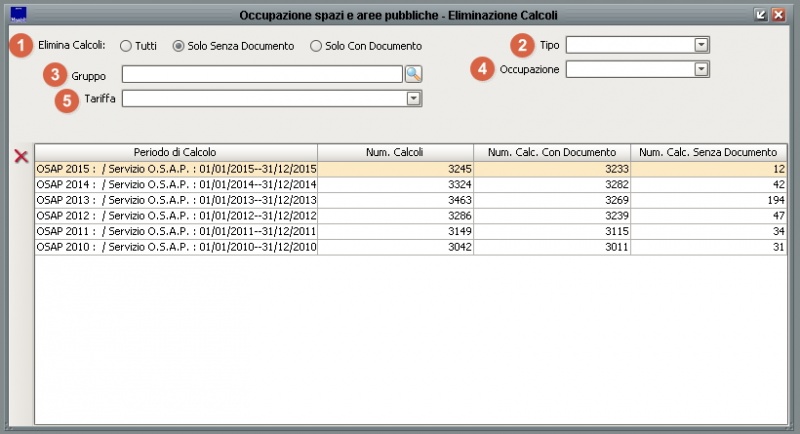The height and width of the screenshot is (434, 800).
Task: Click the 3245 Num. Calcoli cell
Action: point(395,169)
